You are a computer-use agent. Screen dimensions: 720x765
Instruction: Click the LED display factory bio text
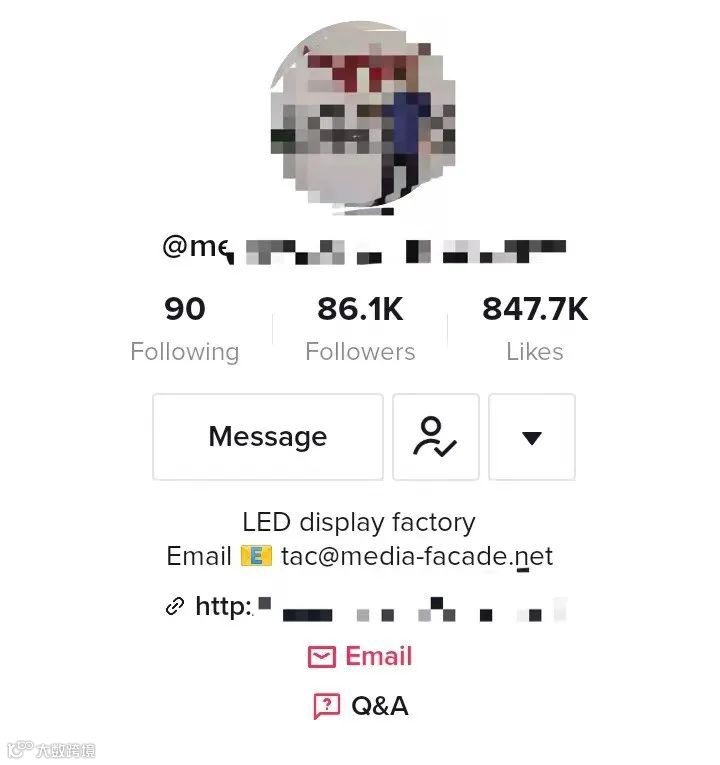(x=359, y=523)
